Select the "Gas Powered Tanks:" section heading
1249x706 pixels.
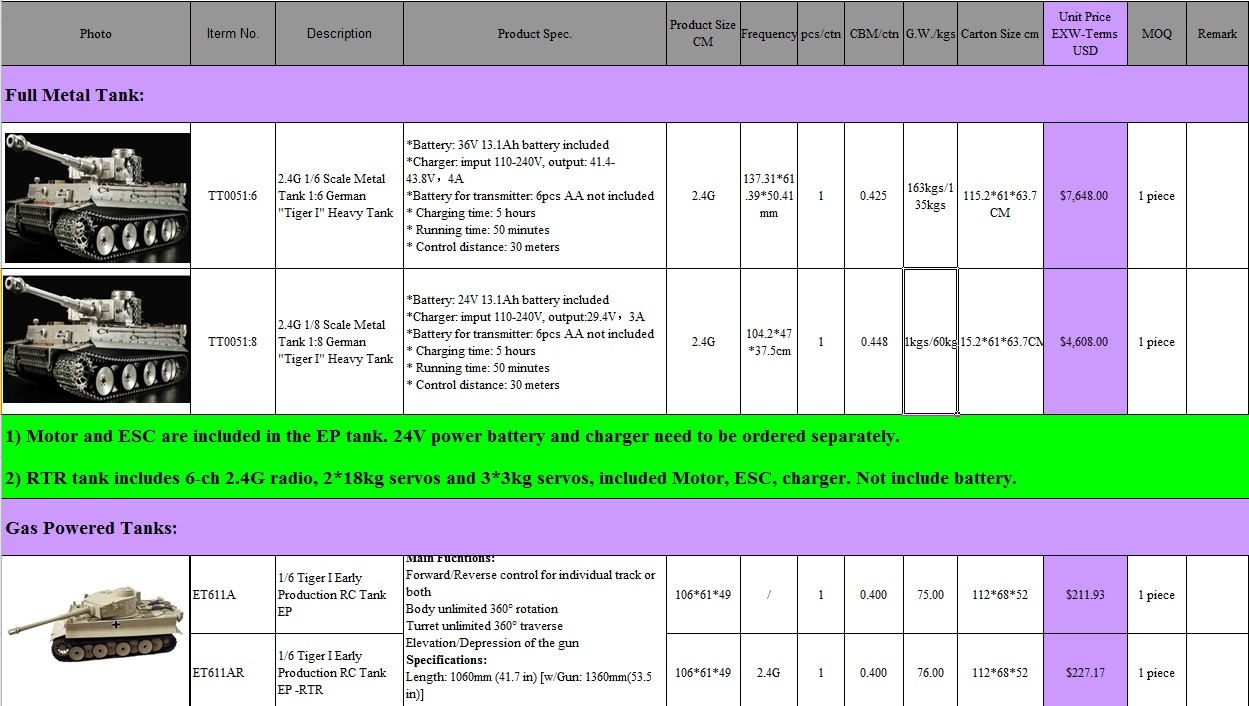click(624, 527)
